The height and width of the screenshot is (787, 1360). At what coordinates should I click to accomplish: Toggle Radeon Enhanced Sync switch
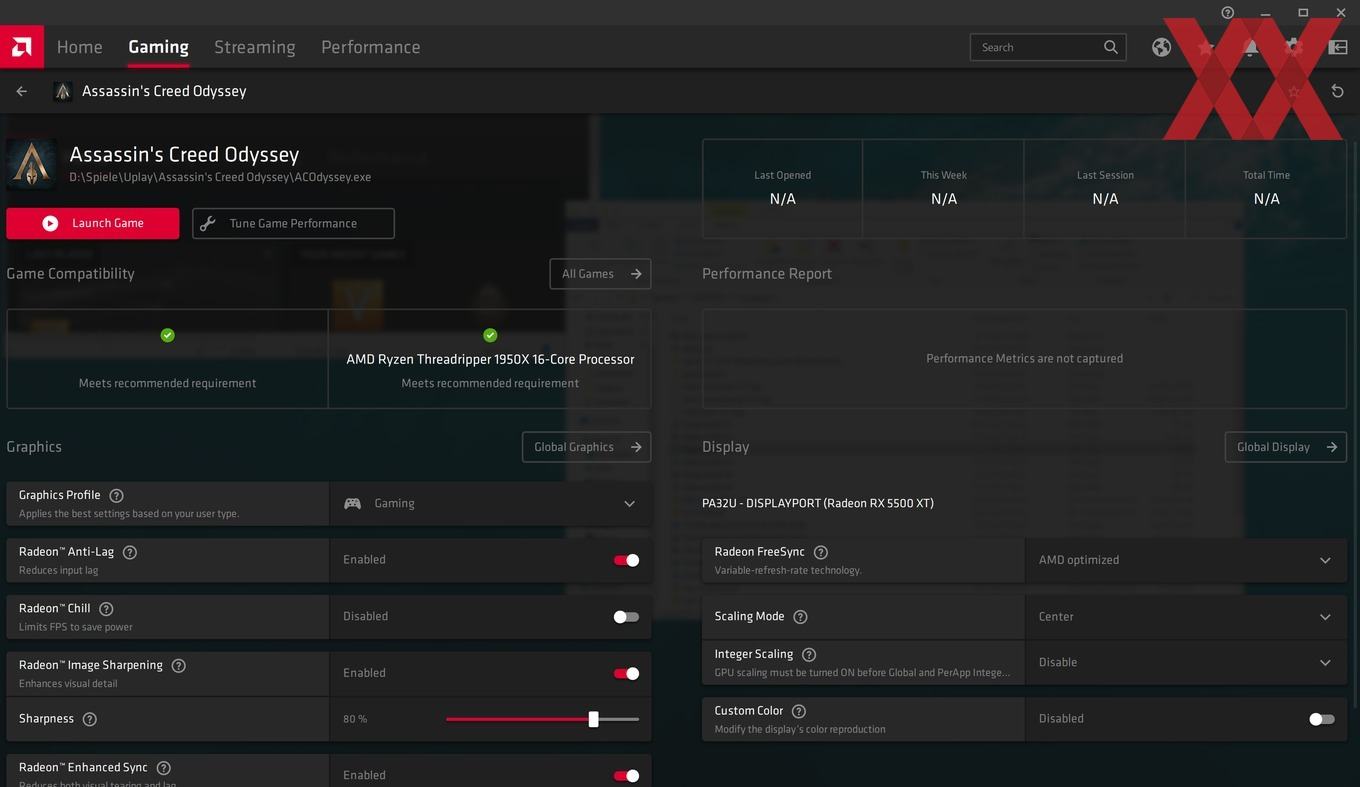coord(626,776)
